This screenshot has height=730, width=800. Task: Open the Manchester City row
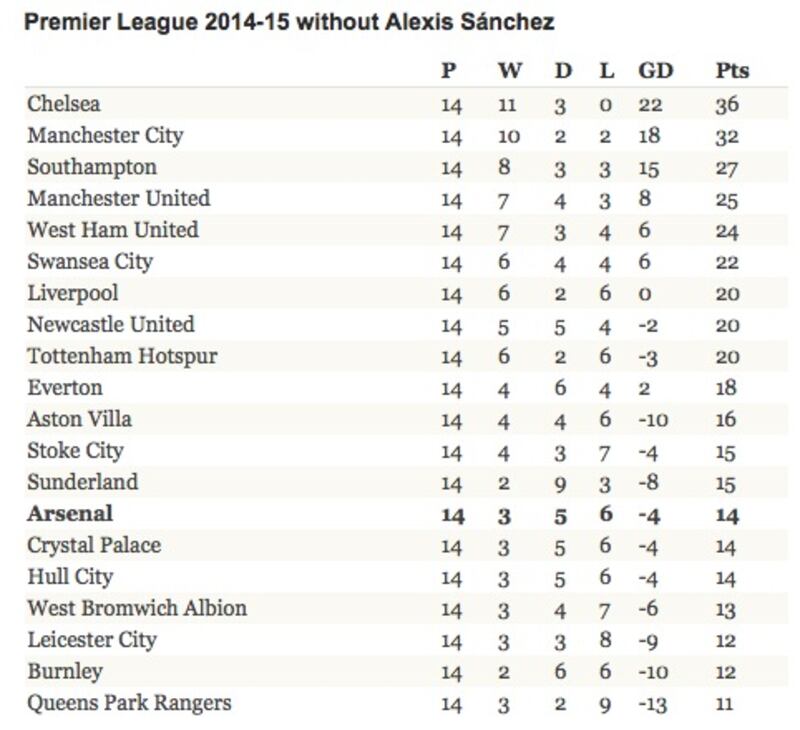(x=406, y=136)
